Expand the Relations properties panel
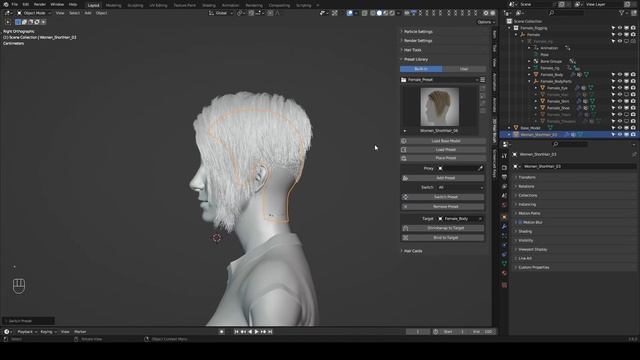Image resolution: width=640 pixels, height=360 pixels. (526, 186)
